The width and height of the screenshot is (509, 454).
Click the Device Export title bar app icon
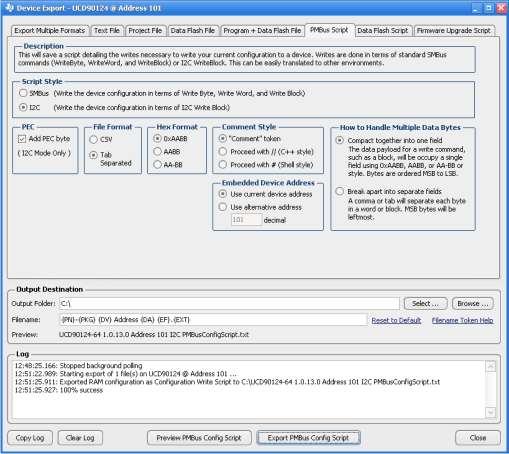[x=10, y=8]
